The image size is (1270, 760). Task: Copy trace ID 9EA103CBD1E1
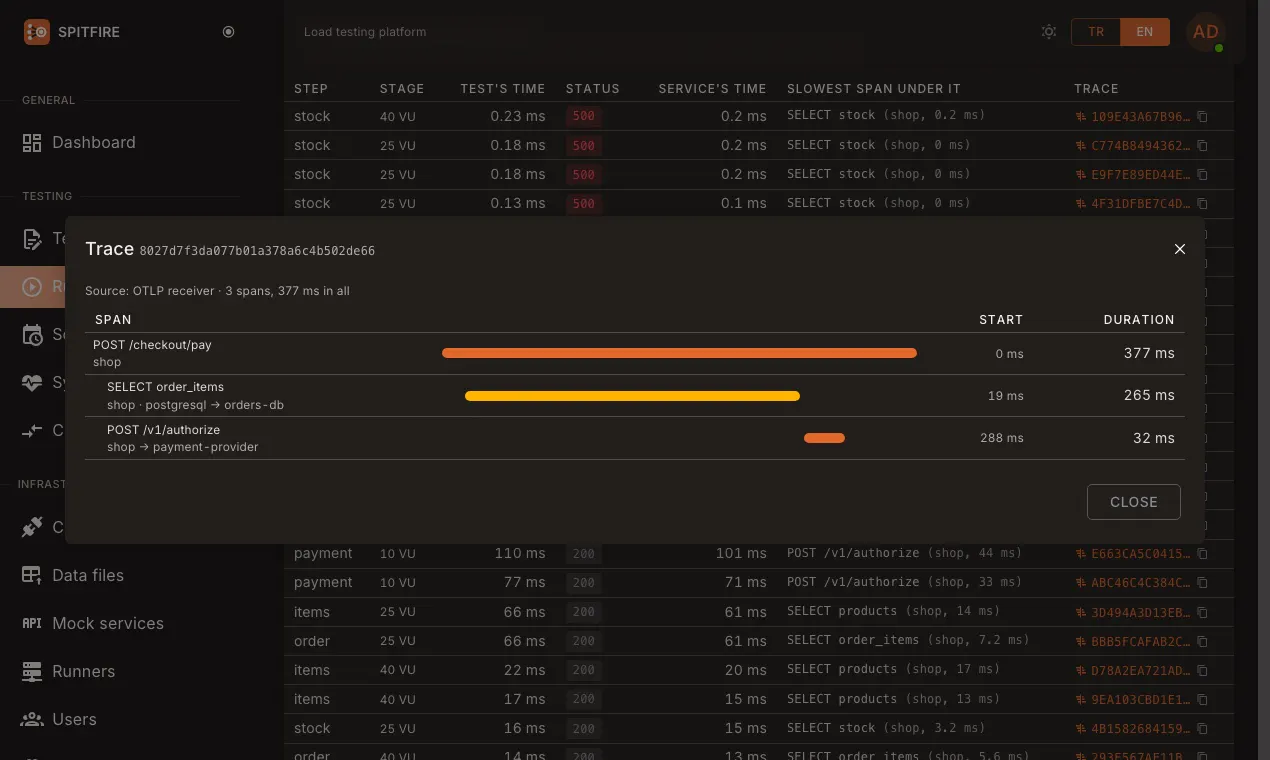pos(1203,699)
